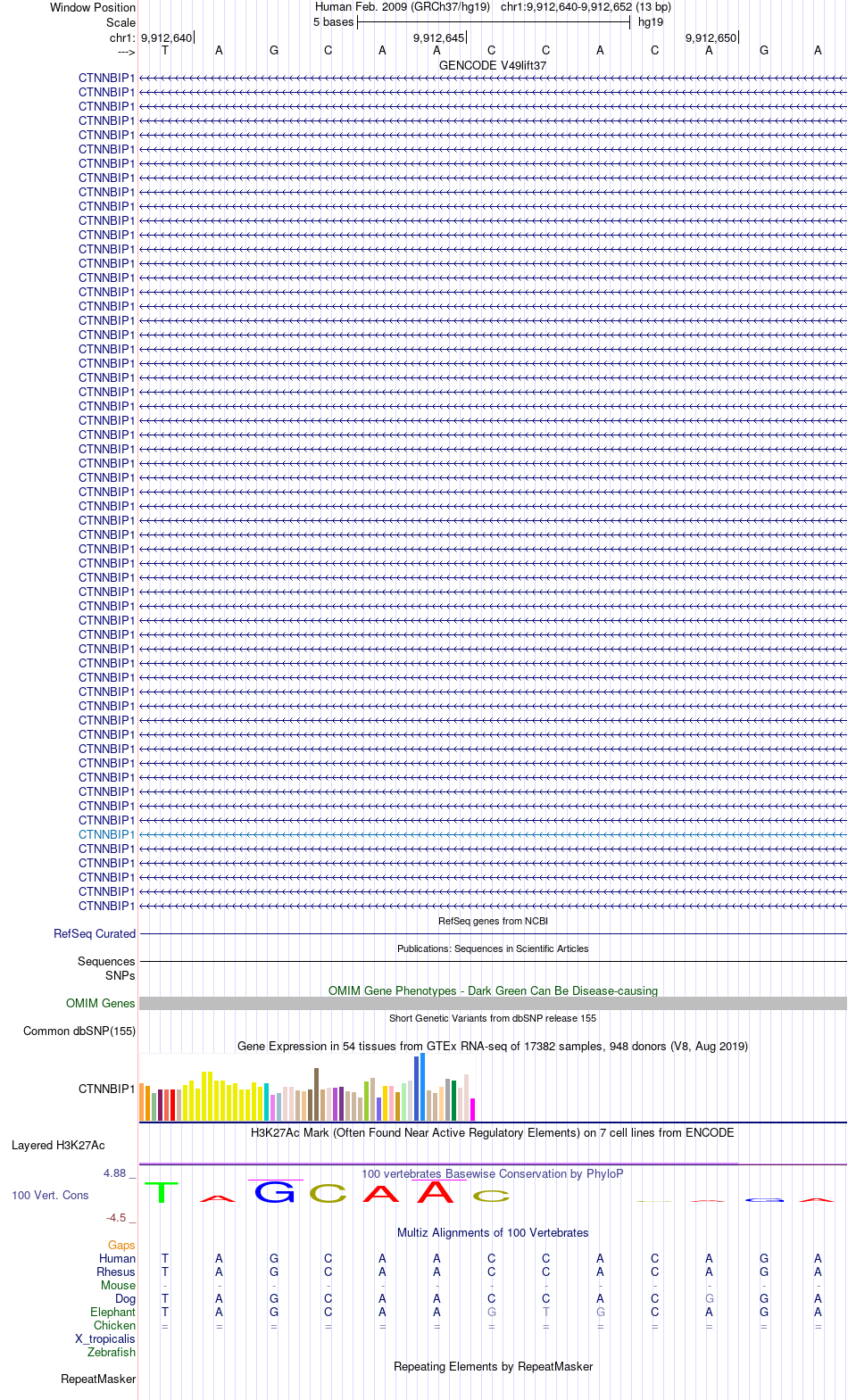848x1400 pixels.
Task: Click the Window Position track label
Action: coord(93,7)
